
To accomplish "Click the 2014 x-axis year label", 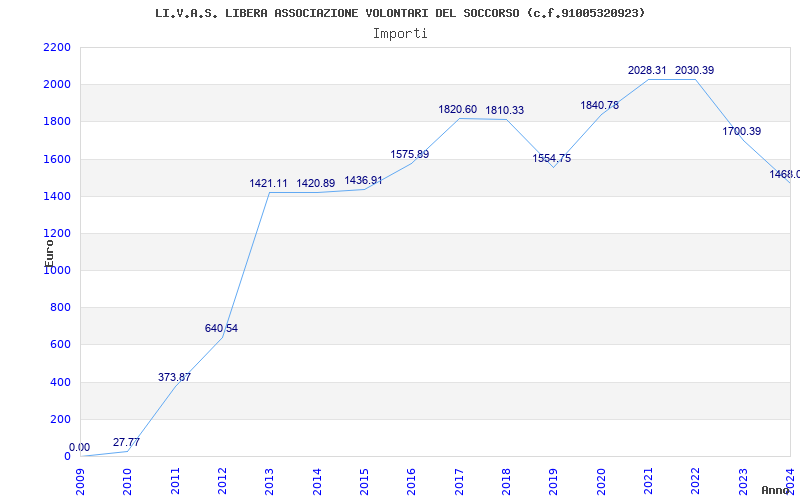I will click(317, 482).
